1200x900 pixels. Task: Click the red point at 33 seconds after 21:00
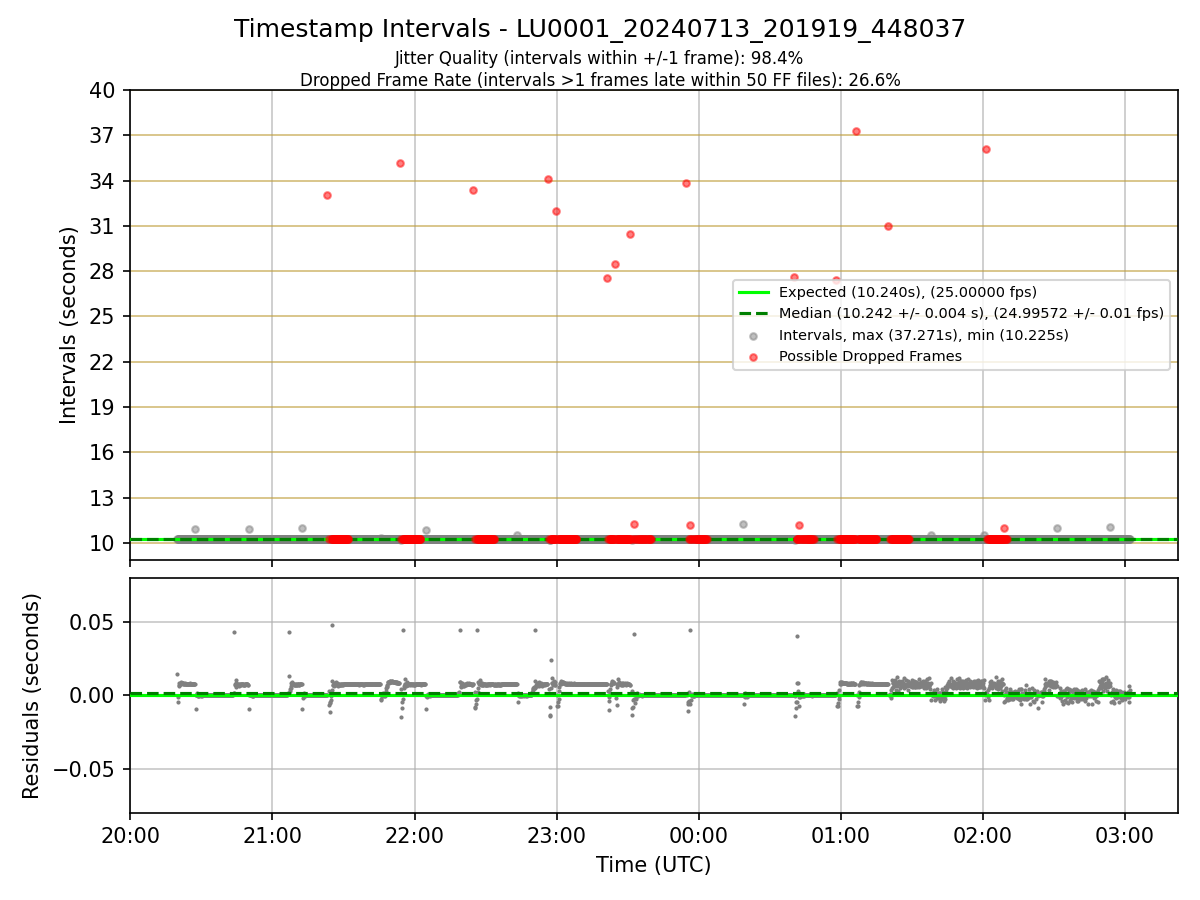327,195
